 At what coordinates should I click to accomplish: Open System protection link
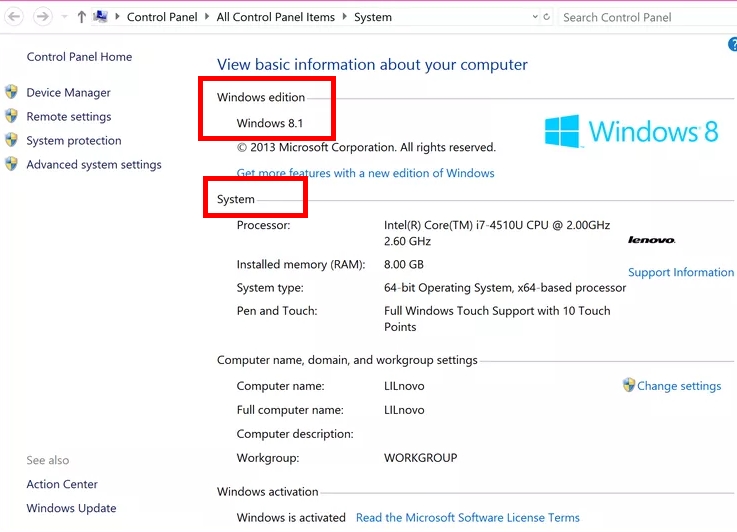pos(73,141)
